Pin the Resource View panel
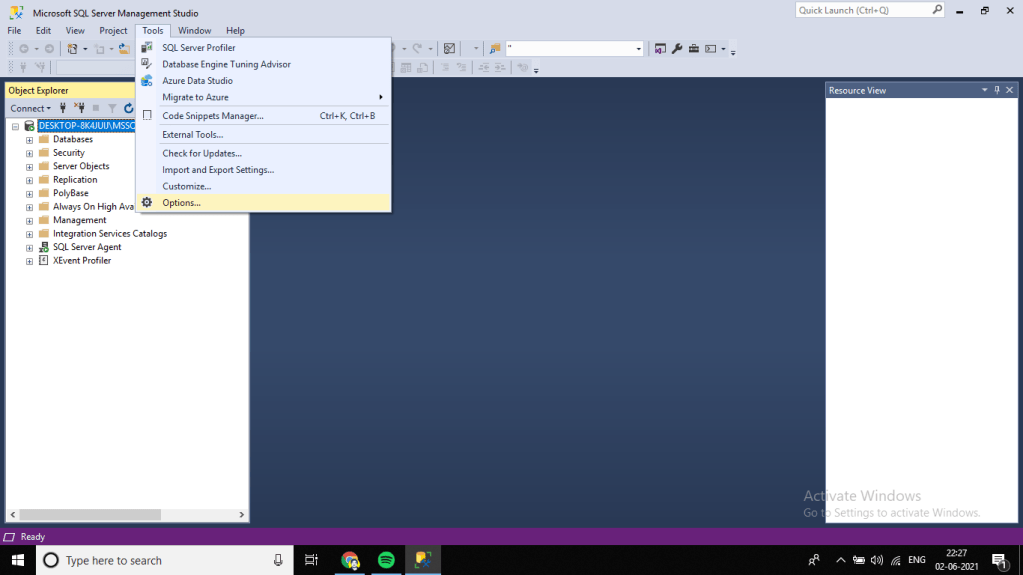 tap(997, 90)
